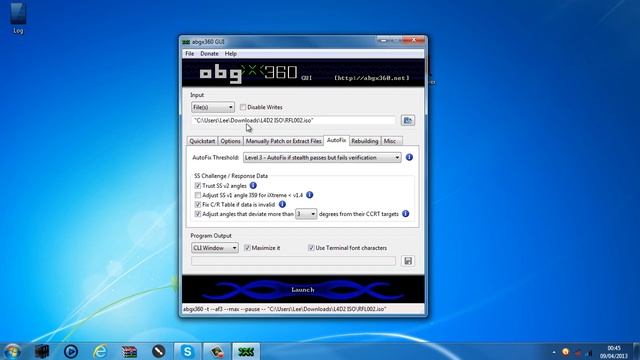Screen dimensions: 640x360
Task: Switch to the Quickstart tab
Action: click(x=202, y=141)
